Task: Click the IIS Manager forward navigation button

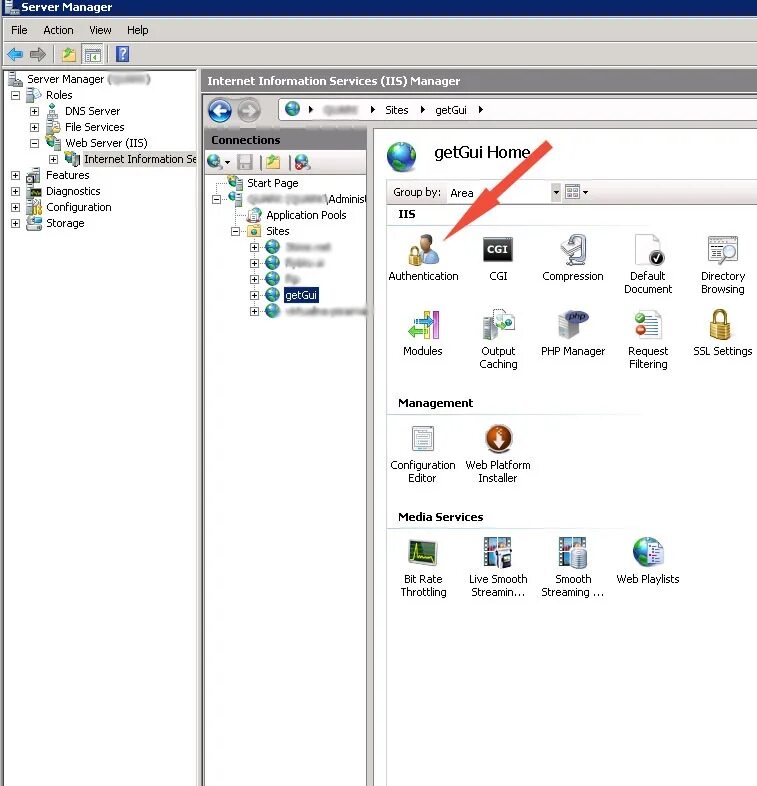Action: (249, 111)
